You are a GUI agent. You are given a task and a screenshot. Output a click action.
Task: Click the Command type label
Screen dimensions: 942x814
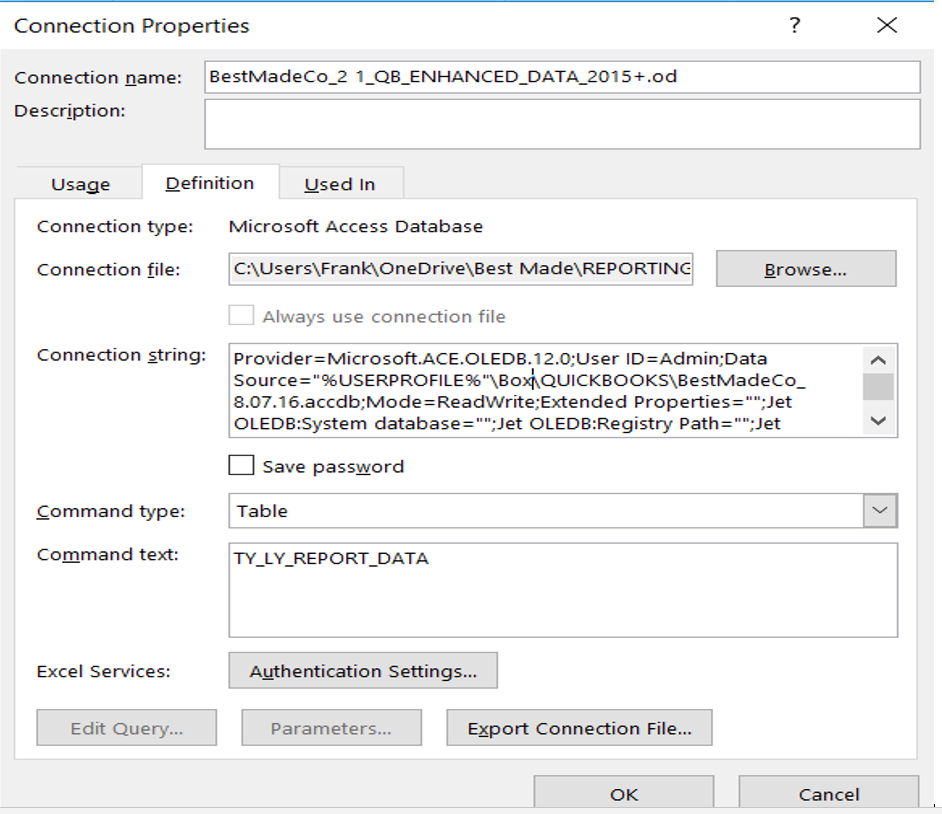coord(111,511)
